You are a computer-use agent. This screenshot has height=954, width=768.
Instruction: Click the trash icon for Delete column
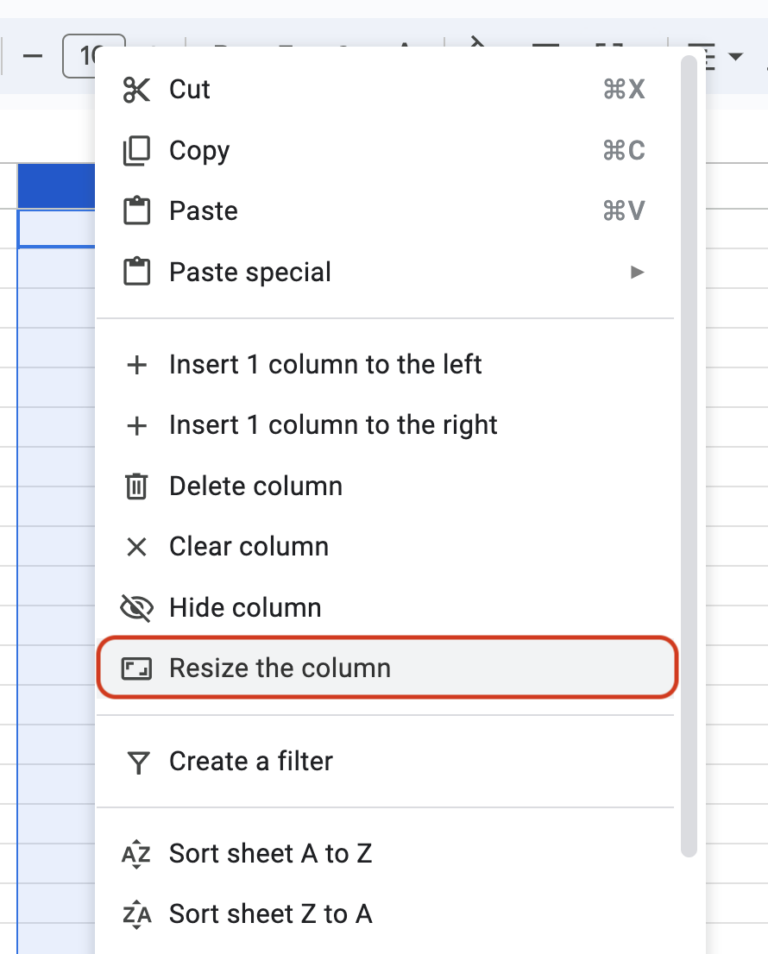point(136,486)
